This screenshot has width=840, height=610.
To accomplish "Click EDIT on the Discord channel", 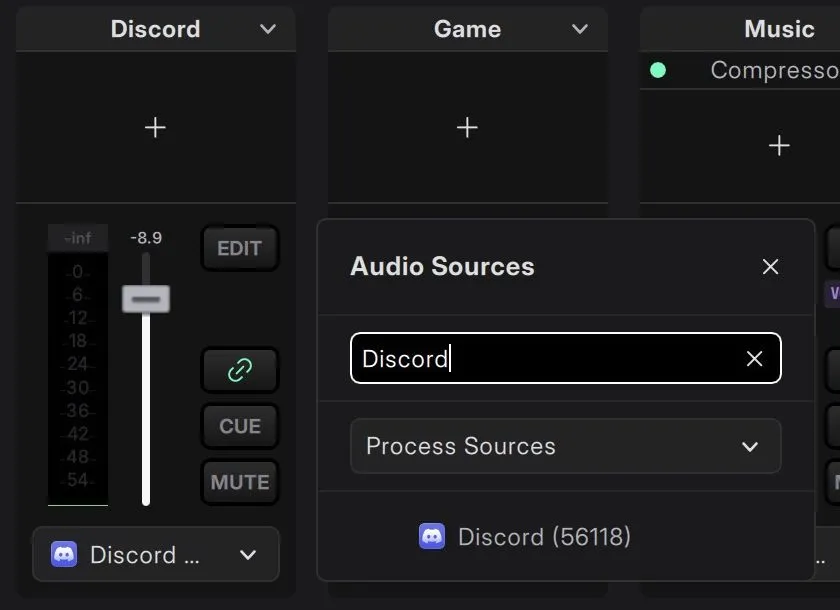I will pos(239,248).
